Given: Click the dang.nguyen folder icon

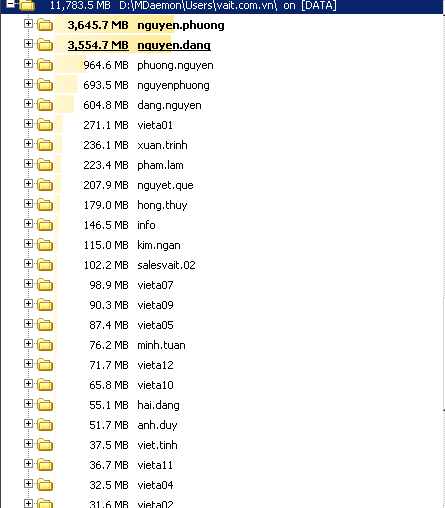Looking at the screenshot, I should coord(45,105).
